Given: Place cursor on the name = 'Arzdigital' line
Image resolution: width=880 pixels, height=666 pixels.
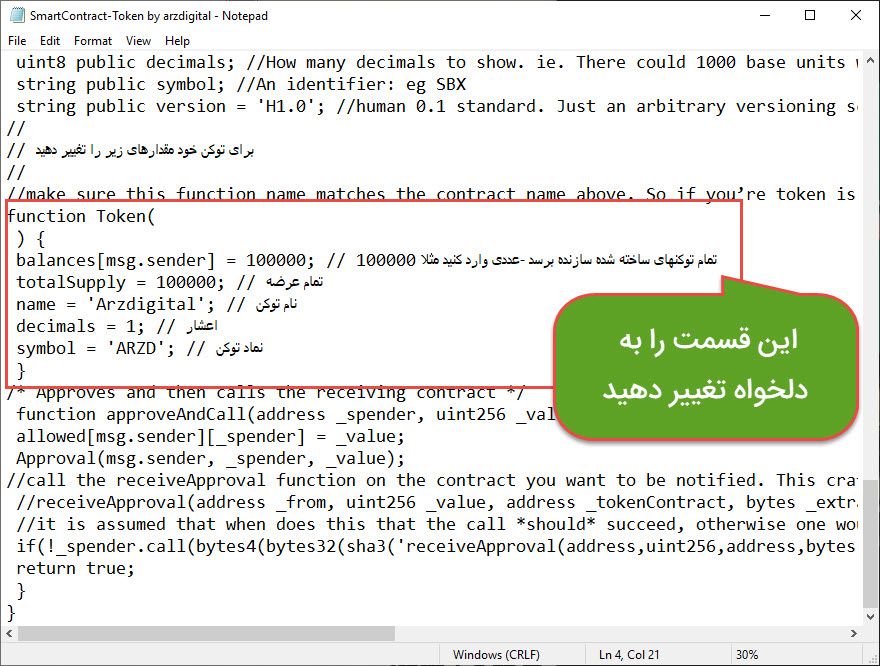Looking at the screenshot, I should 120,304.
